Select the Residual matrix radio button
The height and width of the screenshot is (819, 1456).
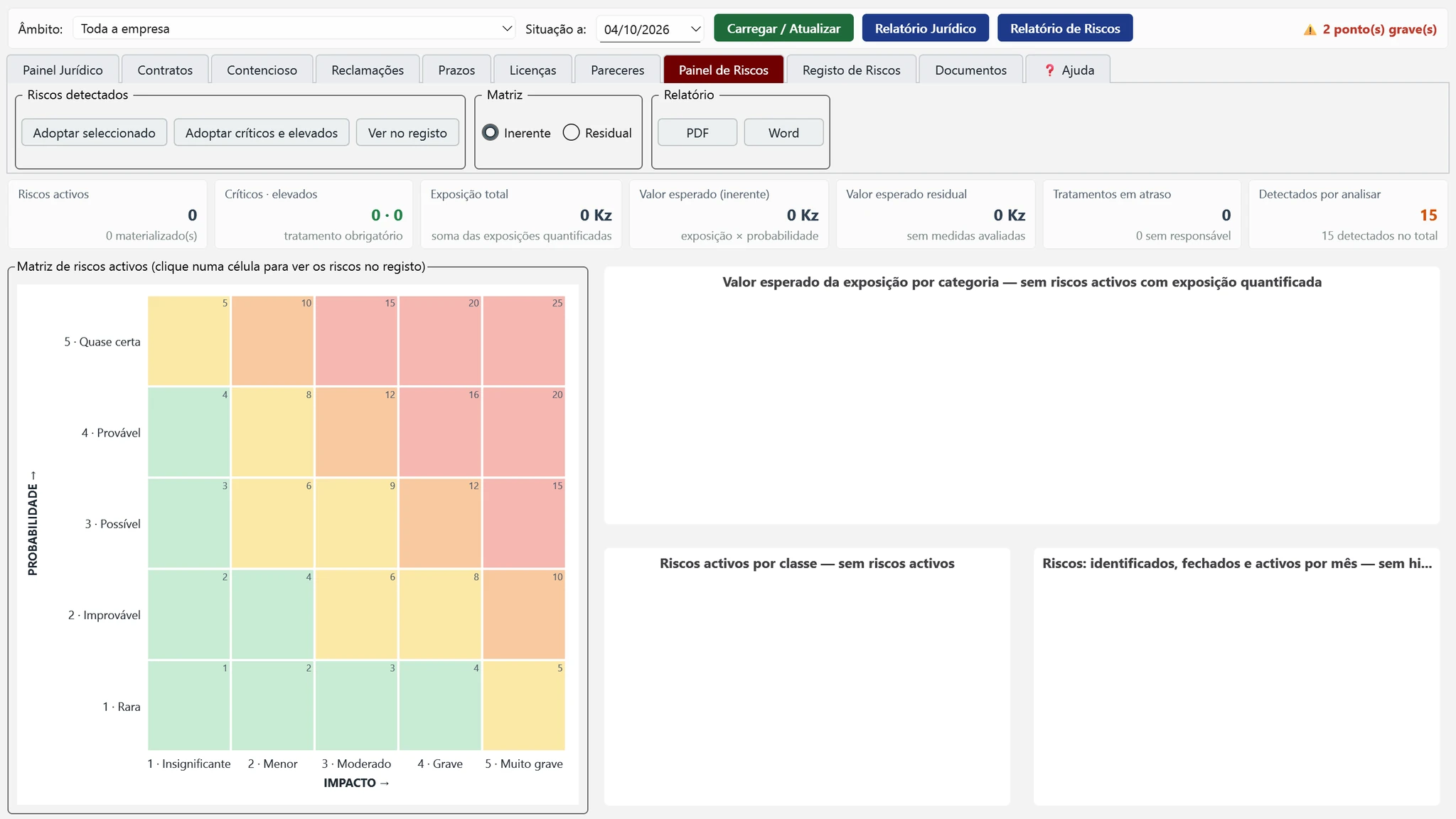pos(571,132)
